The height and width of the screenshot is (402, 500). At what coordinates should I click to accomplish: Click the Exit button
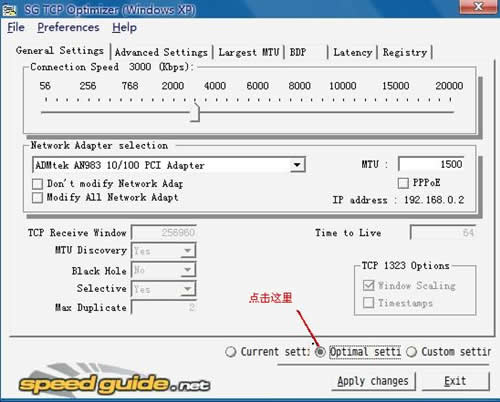tap(455, 381)
